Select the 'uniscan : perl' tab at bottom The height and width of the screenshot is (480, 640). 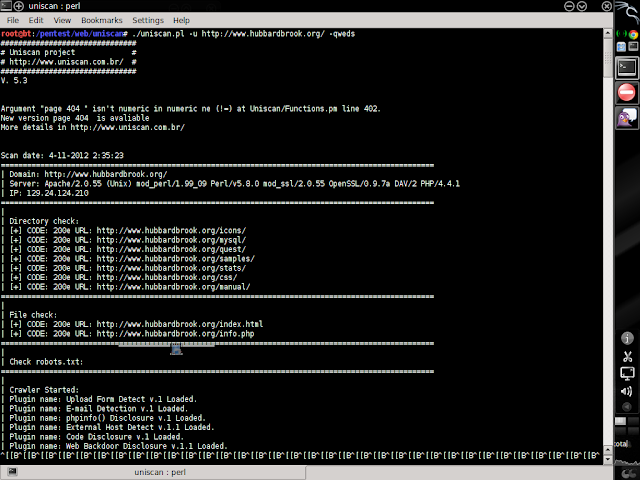coord(160,472)
